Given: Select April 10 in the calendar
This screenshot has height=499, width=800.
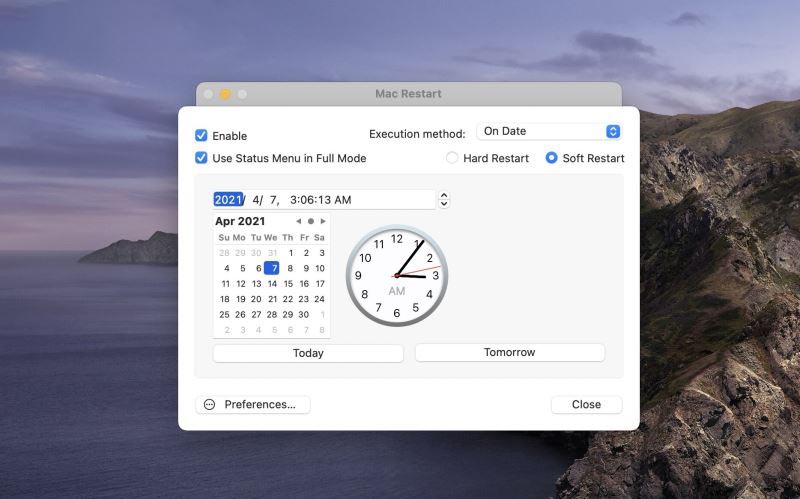Looking at the screenshot, I should (320, 268).
